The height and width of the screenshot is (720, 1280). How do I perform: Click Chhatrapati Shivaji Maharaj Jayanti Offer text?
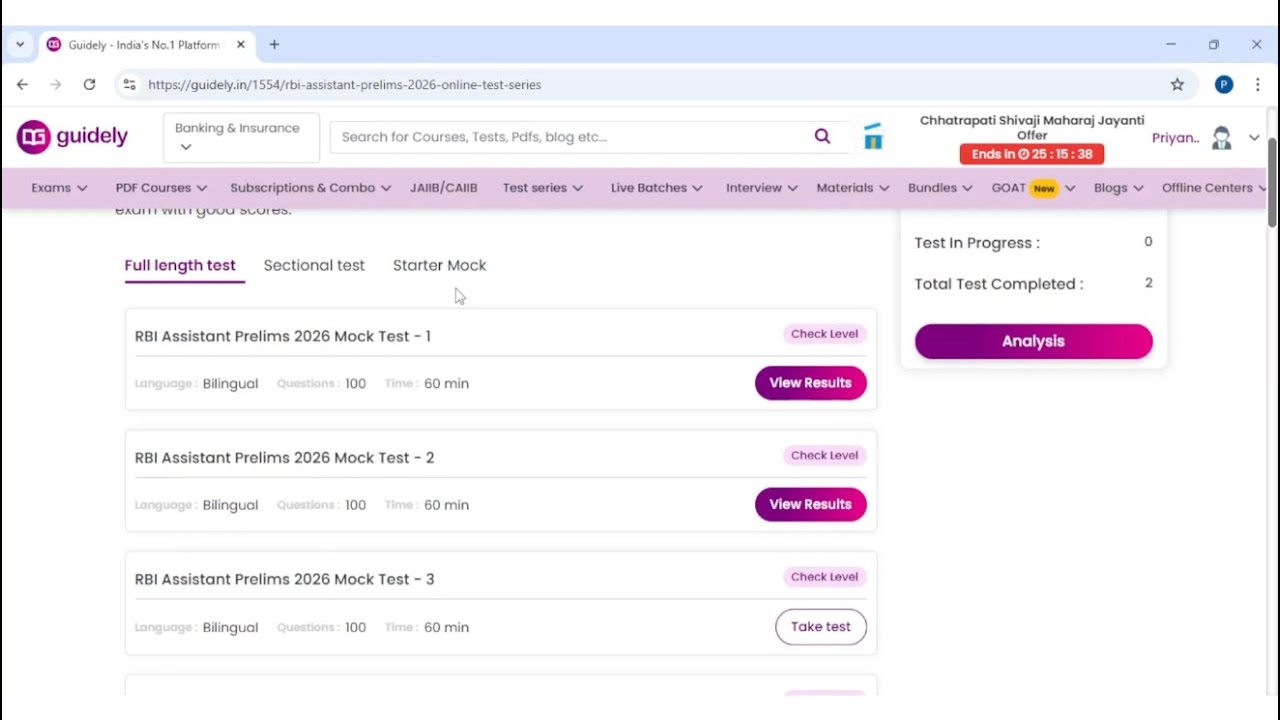(x=1032, y=127)
